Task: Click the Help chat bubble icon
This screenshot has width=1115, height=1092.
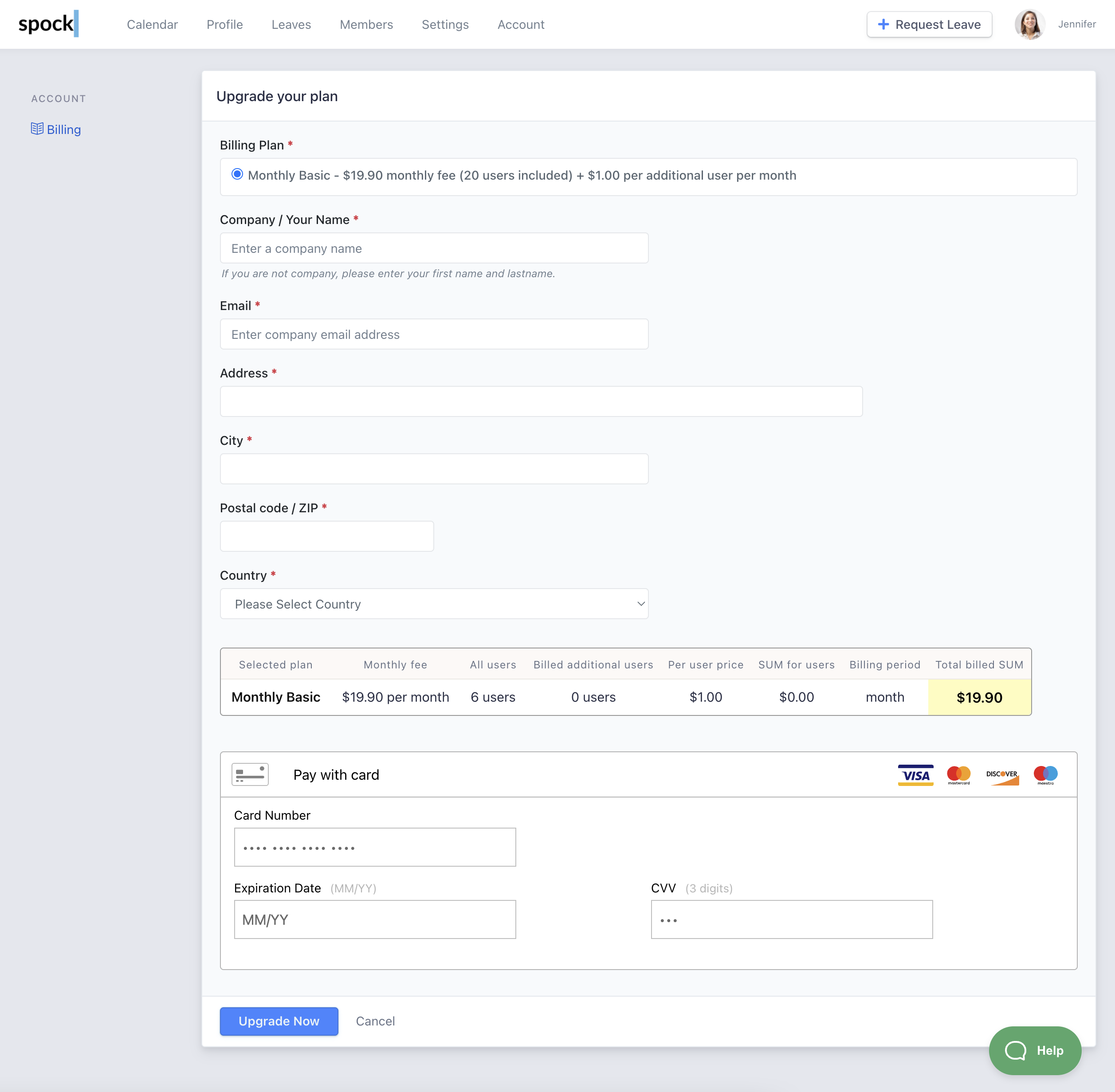Action: pyautogui.click(x=1015, y=1051)
